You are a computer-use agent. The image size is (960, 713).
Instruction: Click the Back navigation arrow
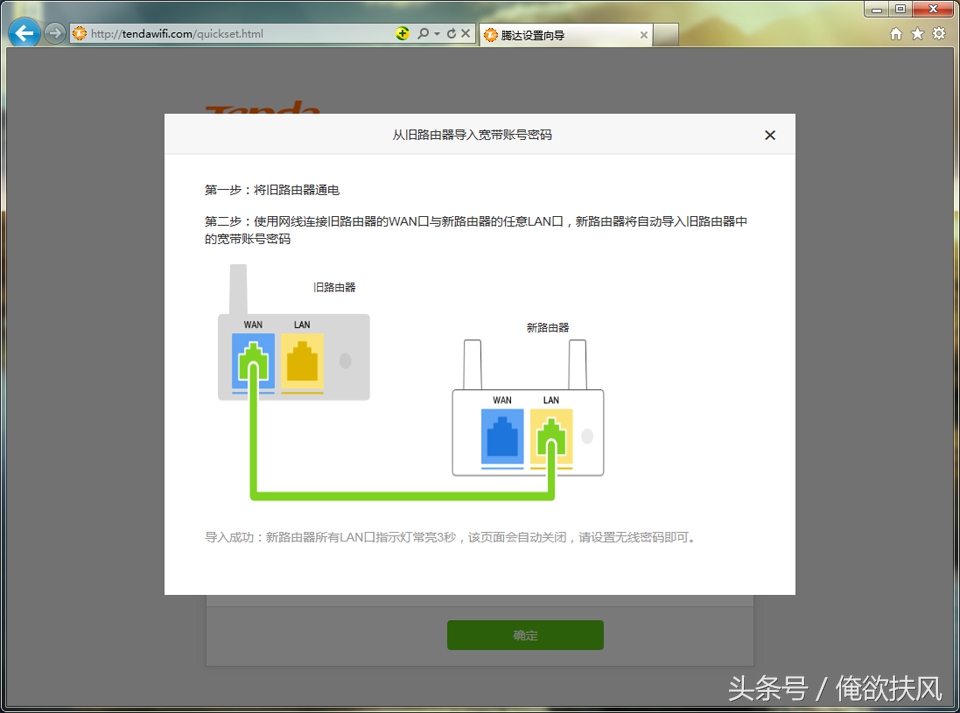point(22,32)
